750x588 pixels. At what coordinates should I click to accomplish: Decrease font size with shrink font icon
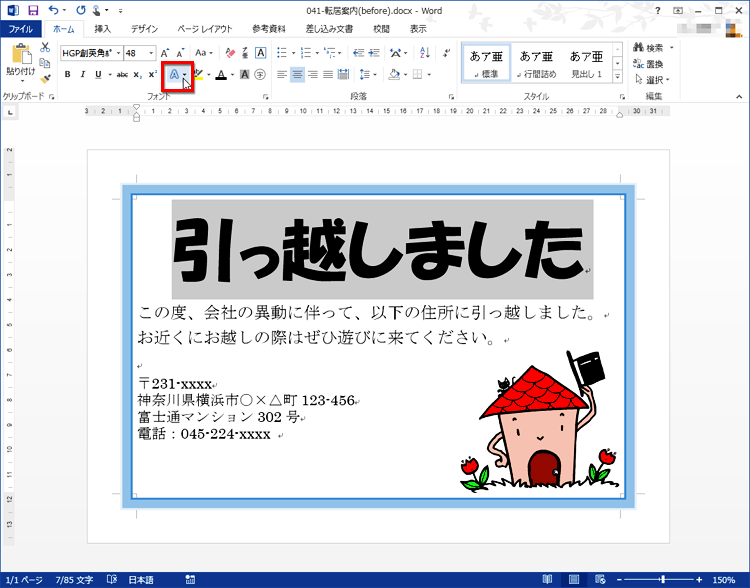pos(180,53)
